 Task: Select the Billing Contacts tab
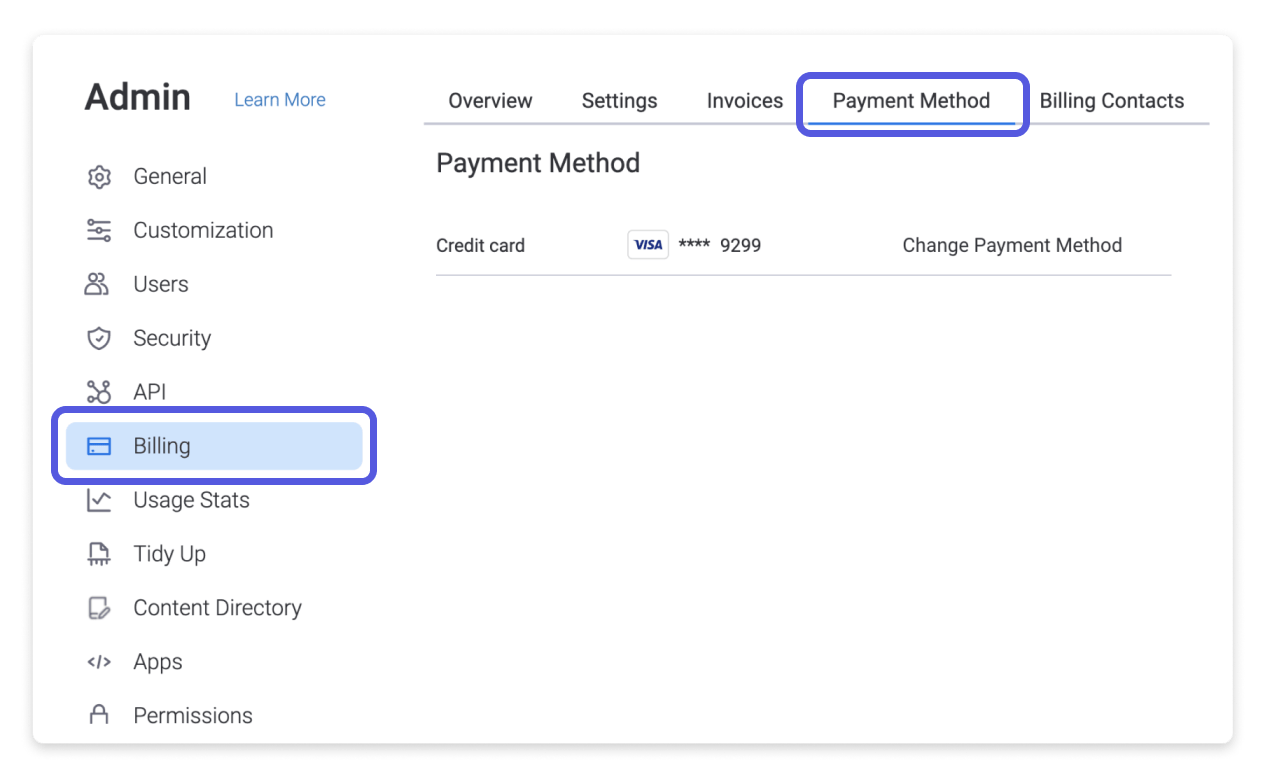coord(1112,100)
